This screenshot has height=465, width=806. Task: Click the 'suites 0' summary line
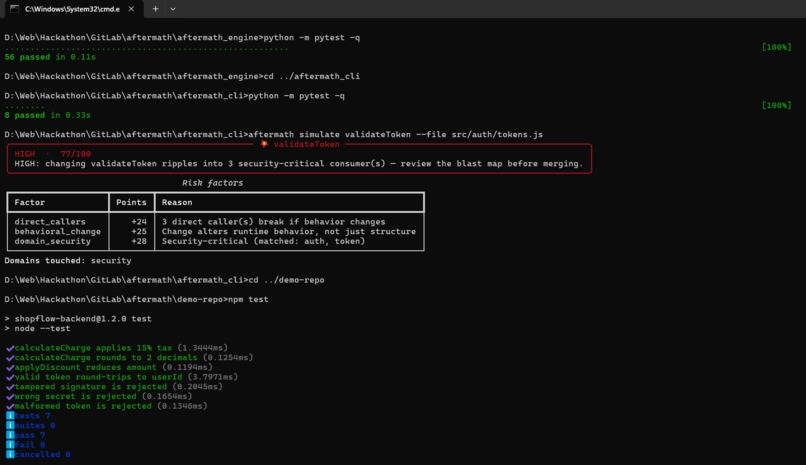pyautogui.click(x=31, y=425)
